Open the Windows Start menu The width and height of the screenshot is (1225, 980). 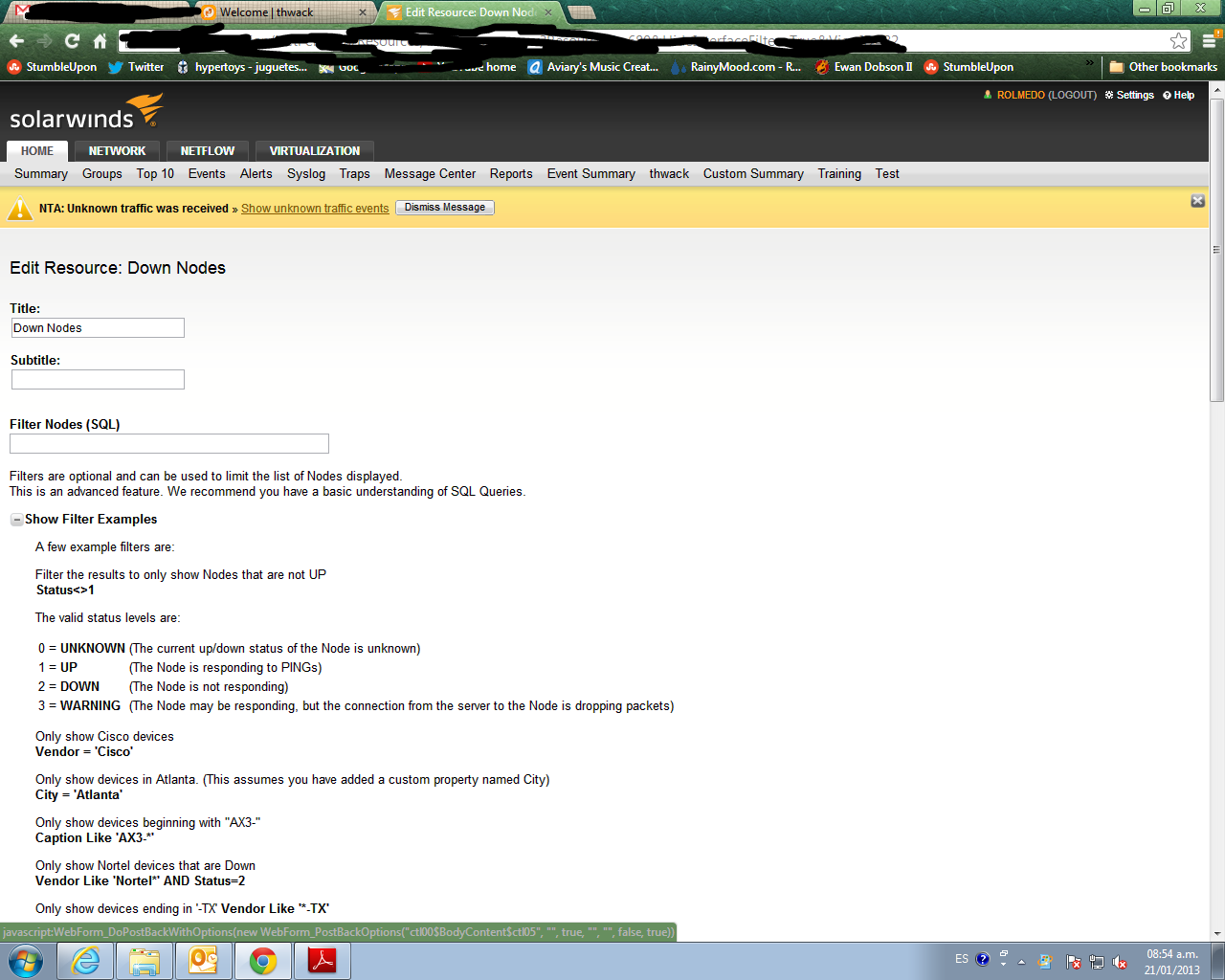[26, 961]
